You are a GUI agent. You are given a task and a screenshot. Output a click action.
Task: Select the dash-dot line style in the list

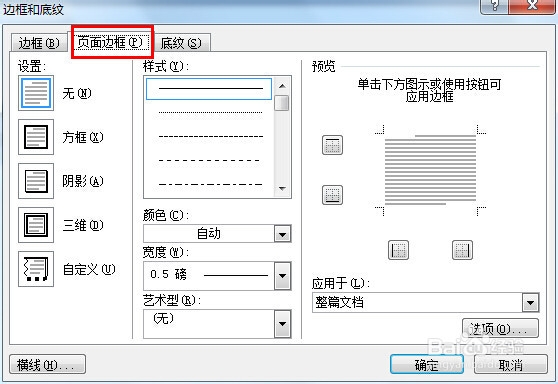coord(209,184)
